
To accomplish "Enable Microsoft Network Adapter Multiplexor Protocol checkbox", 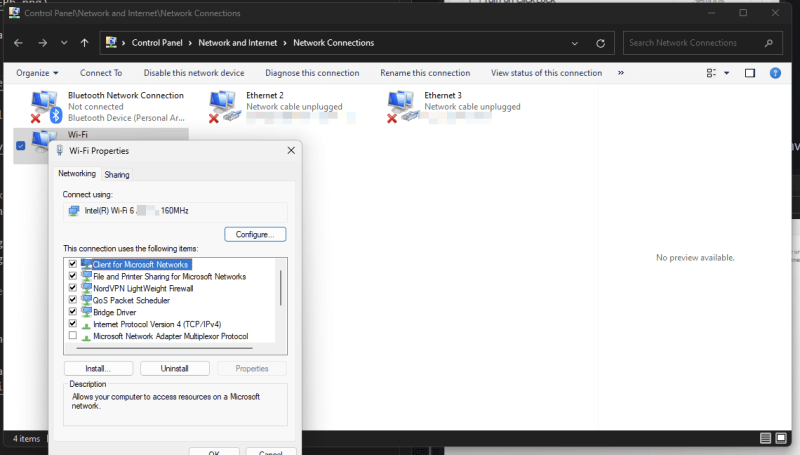I will (72, 335).
